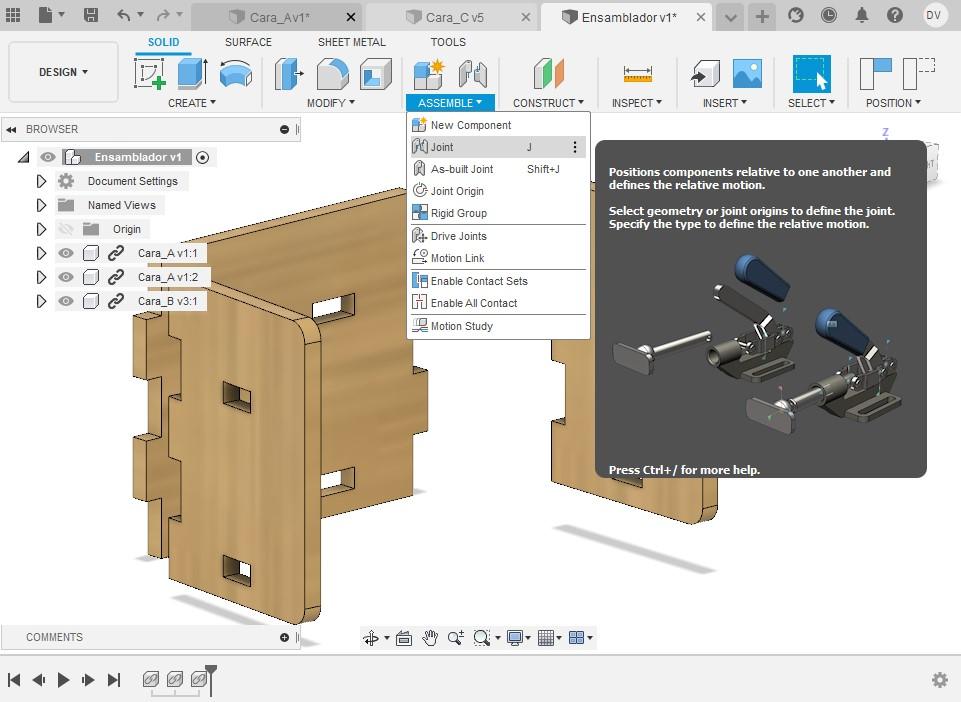Screen dimensions: 961x702
Task: Activate Ensamblador v1 component radio button
Action: tap(202, 158)
